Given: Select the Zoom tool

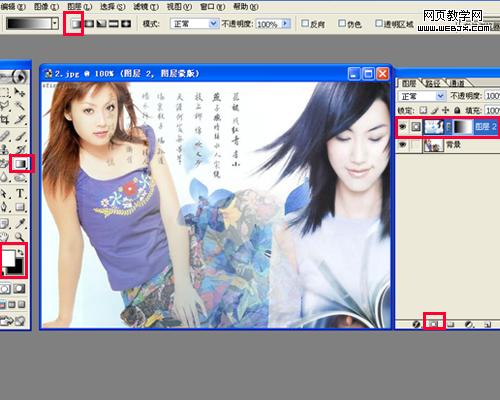Looking at the screenshot, I should pyautogui.click(x=20, y=237).
